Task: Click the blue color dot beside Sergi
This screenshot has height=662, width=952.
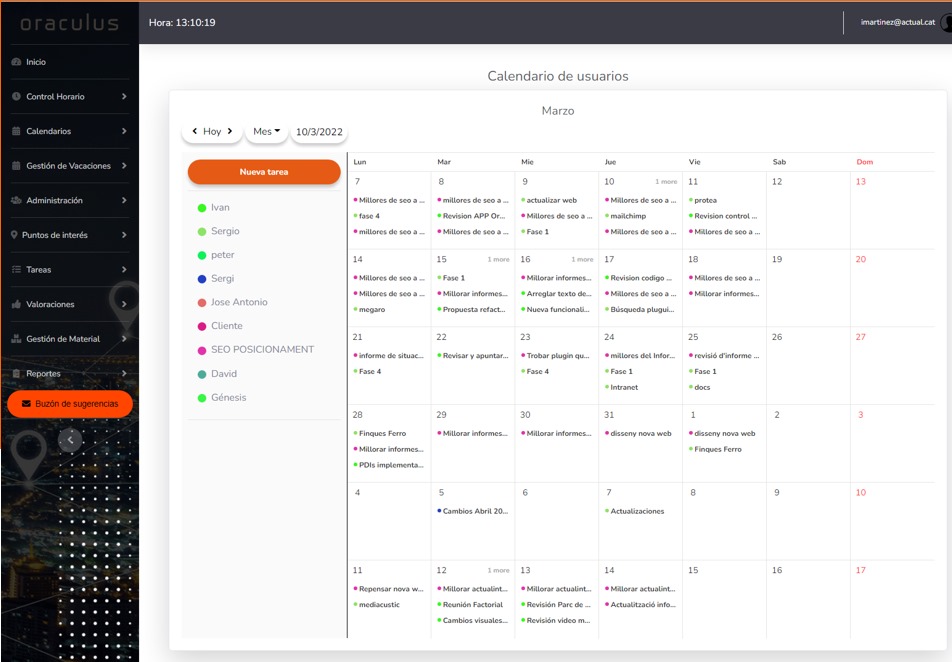Action: click(202, 279)
